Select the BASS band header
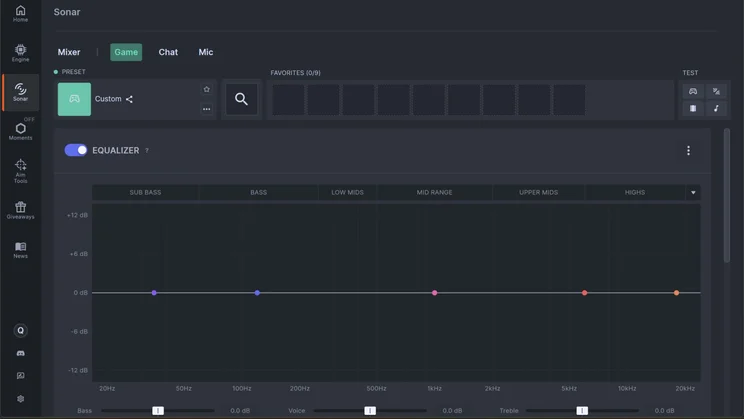The width and height of the screenshot is (744, 419). pos(259,193)
